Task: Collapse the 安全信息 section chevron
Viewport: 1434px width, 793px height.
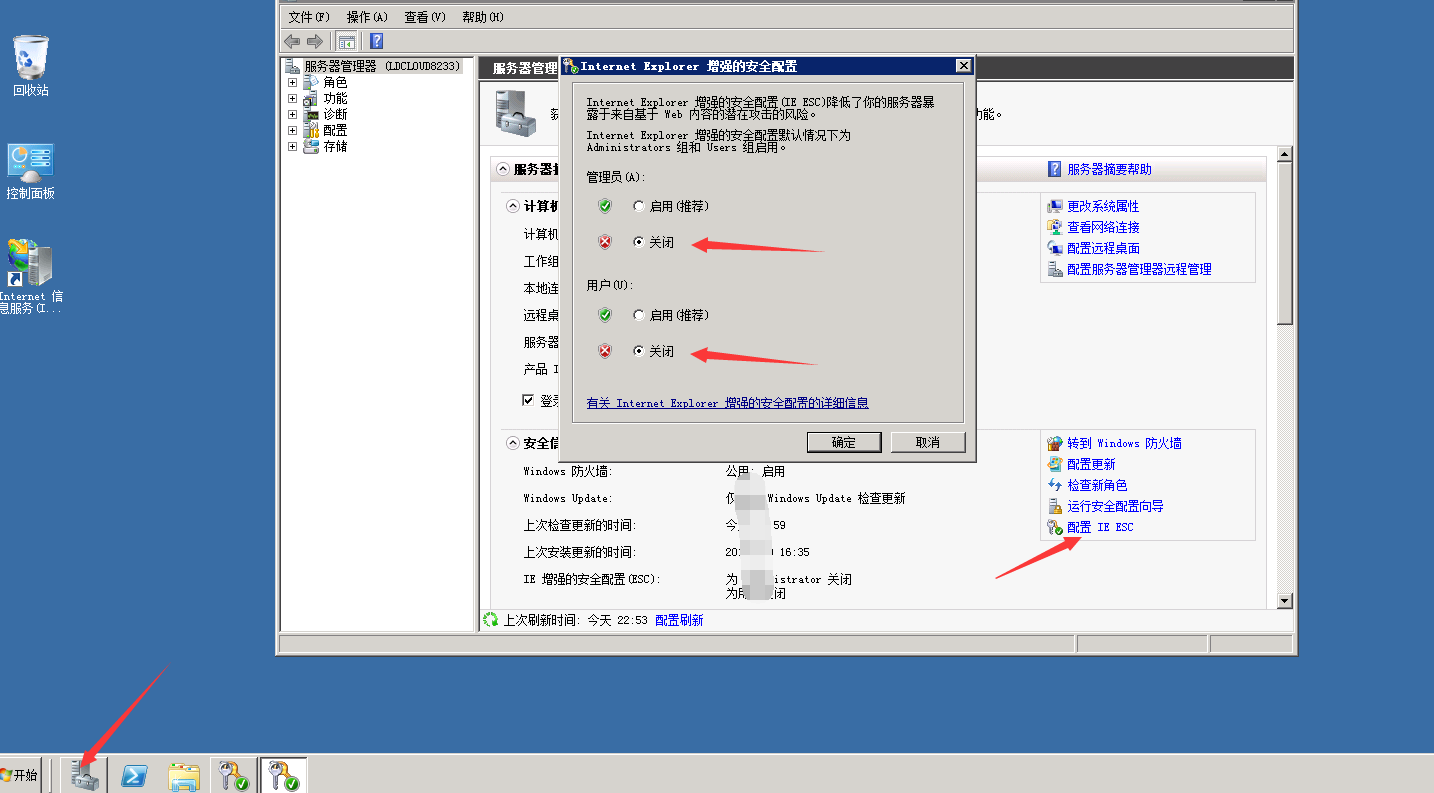Action: pos(513,443)
